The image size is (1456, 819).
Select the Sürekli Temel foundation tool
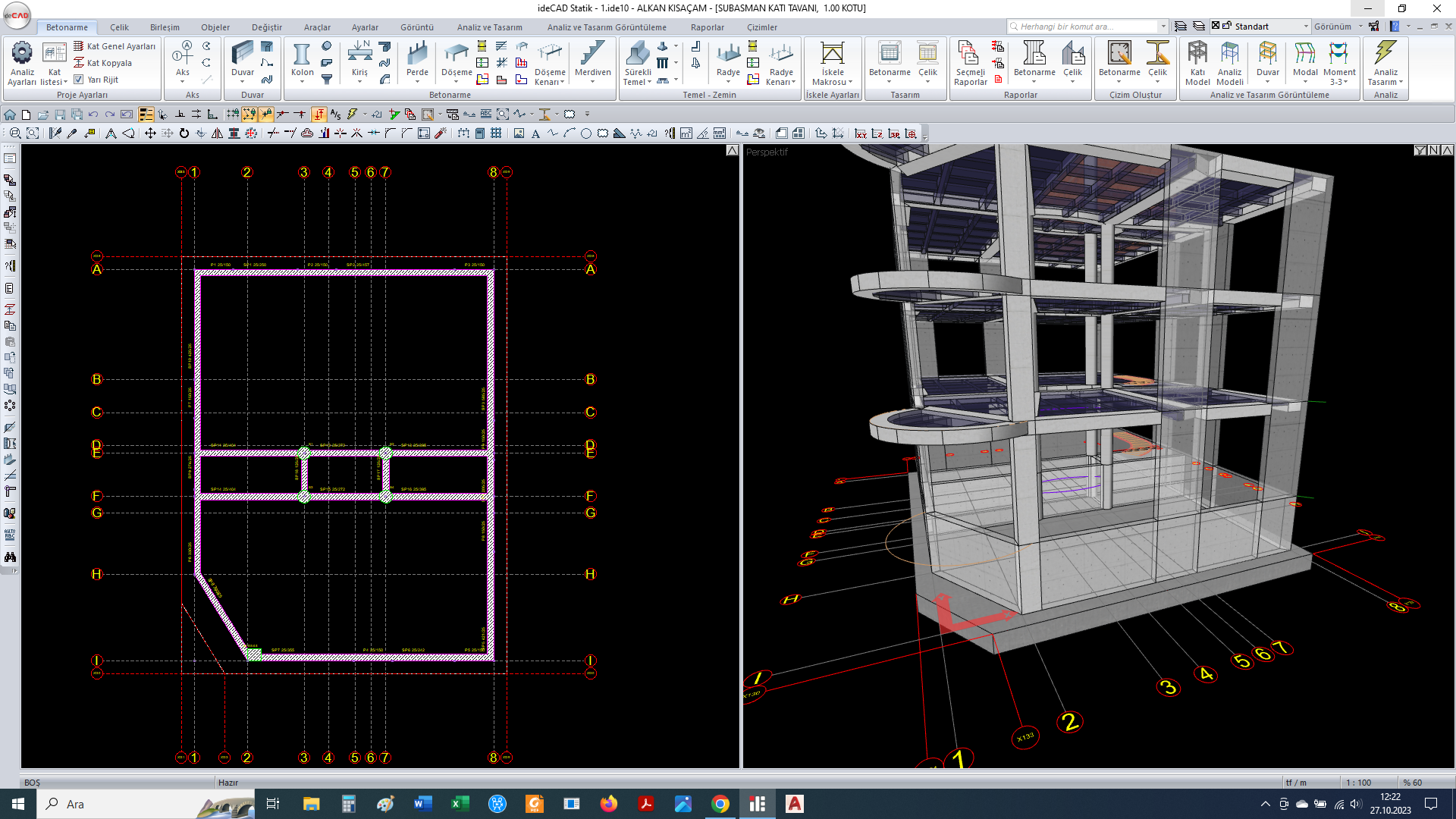click(x=637, y=64)
